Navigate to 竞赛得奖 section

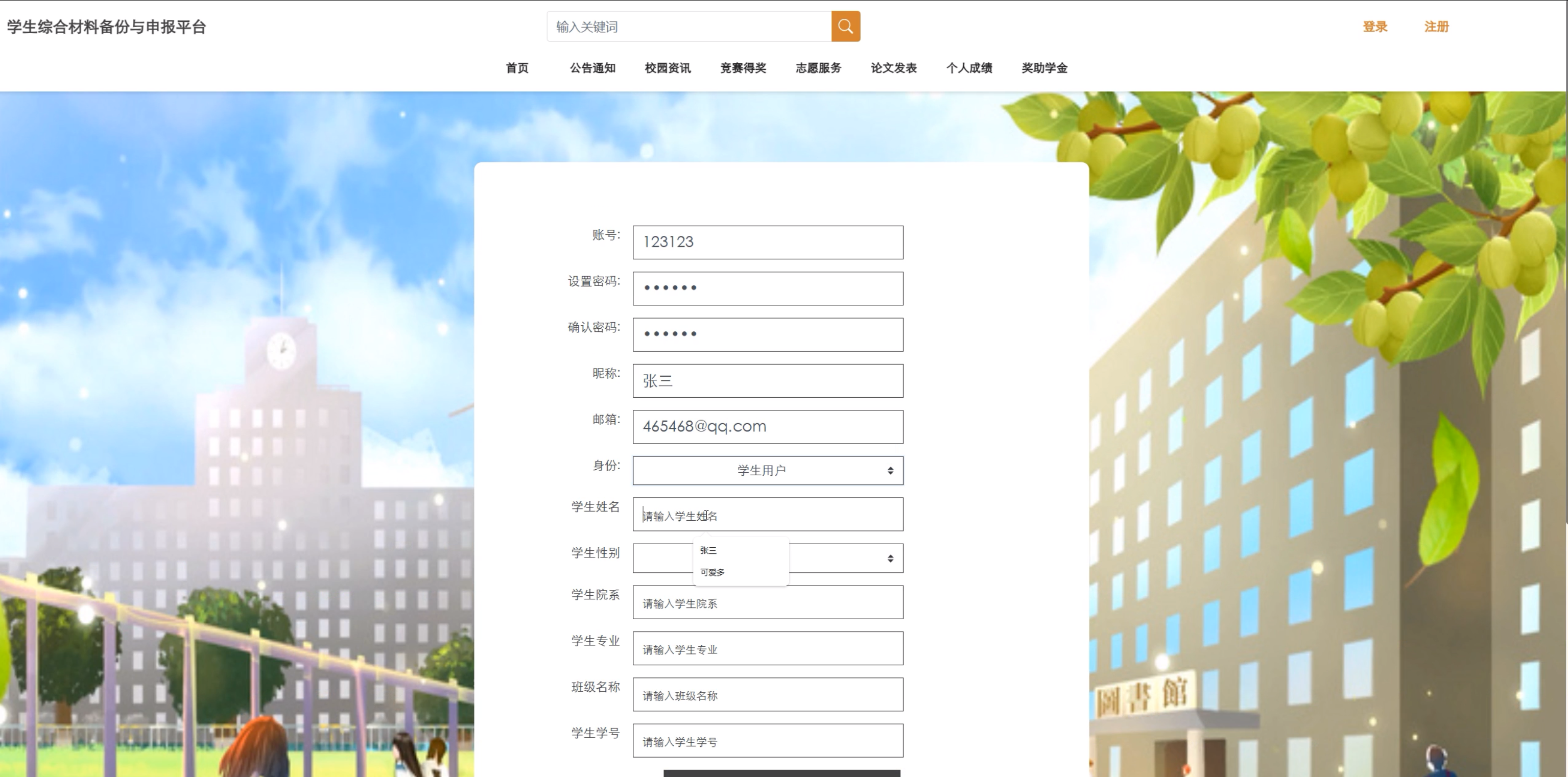click(743, 68)
